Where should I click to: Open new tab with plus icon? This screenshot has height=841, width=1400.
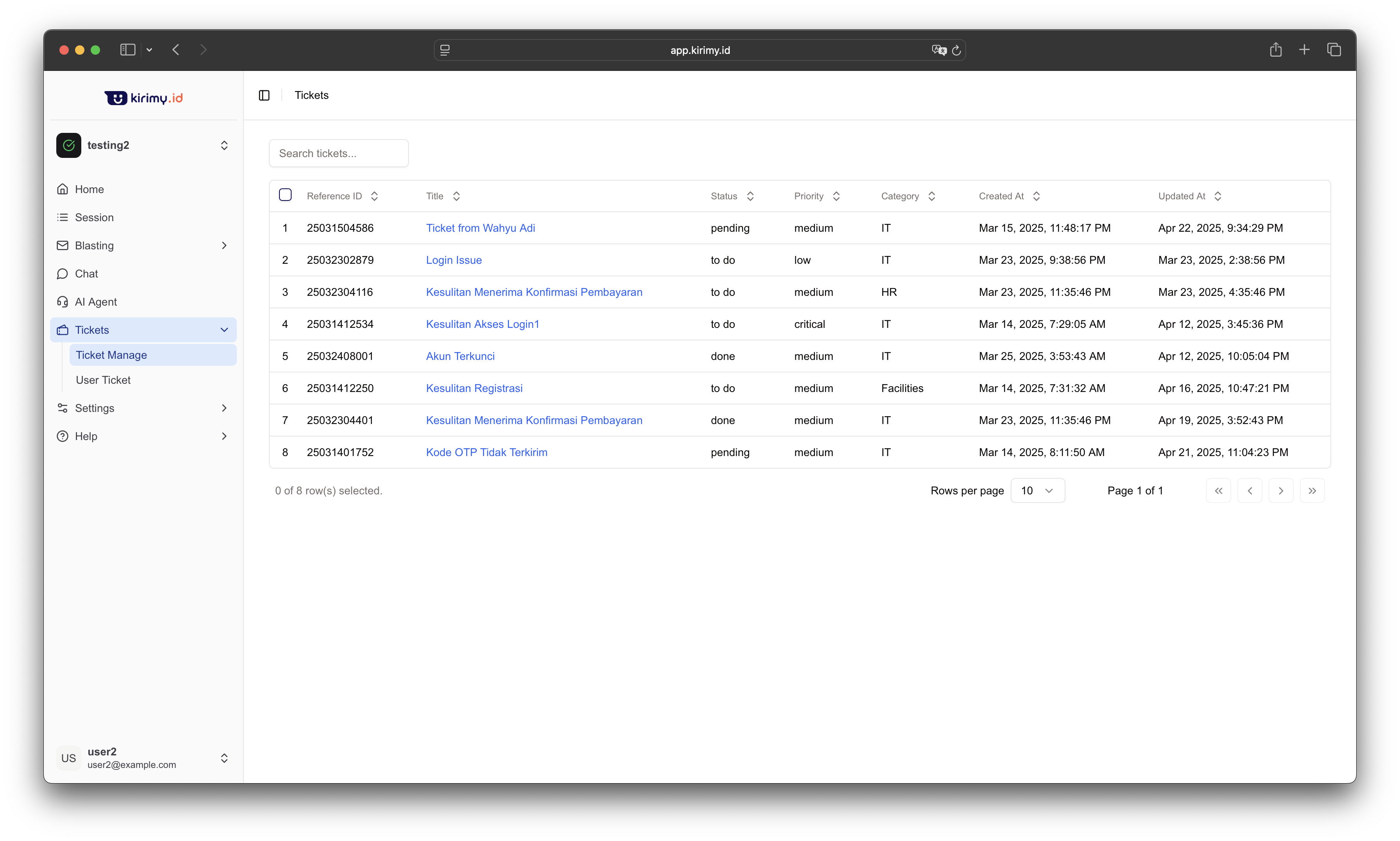coord(1304,50)
